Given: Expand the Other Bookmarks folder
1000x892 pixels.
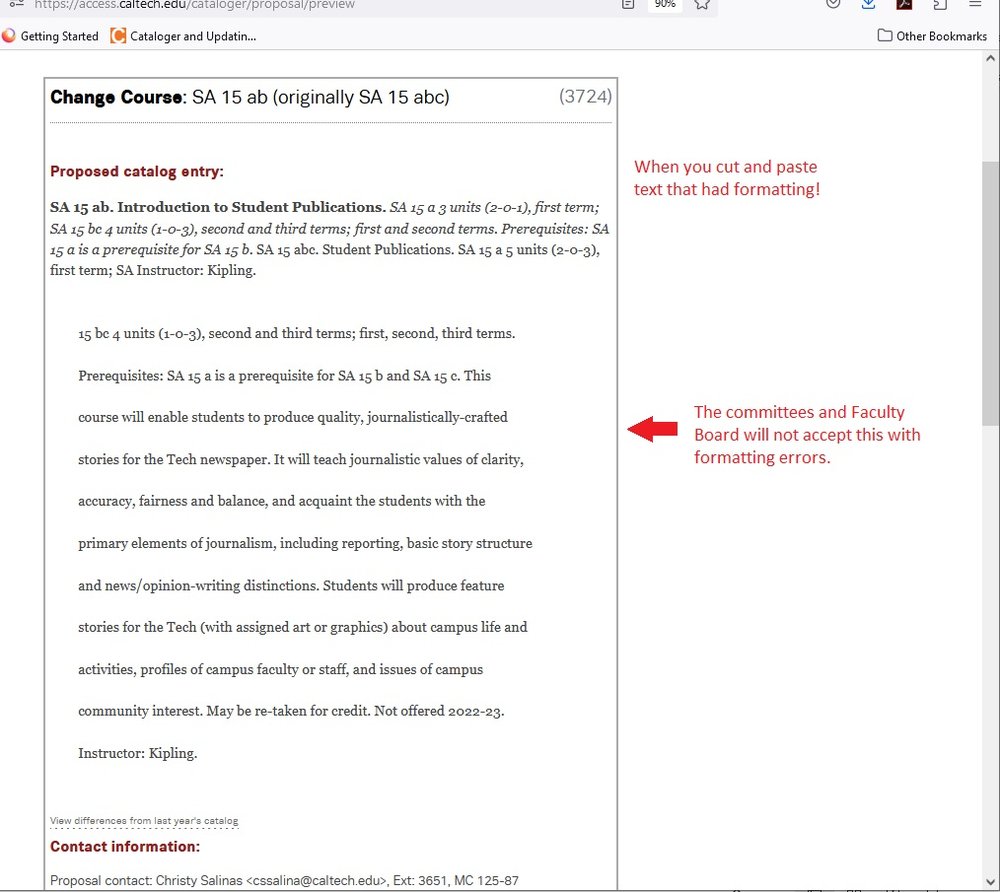Looking at the screenshot, I should (932, 36).
